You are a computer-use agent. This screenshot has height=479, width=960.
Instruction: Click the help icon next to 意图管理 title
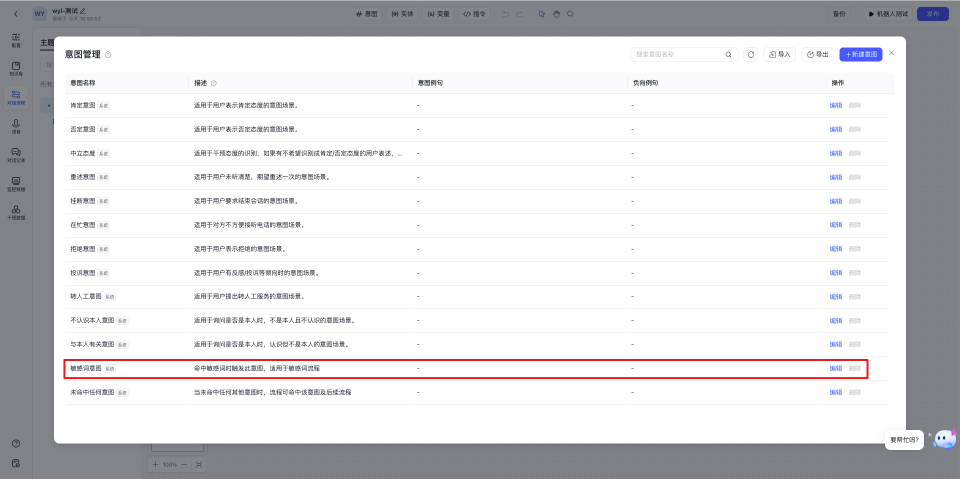point(108,54)
